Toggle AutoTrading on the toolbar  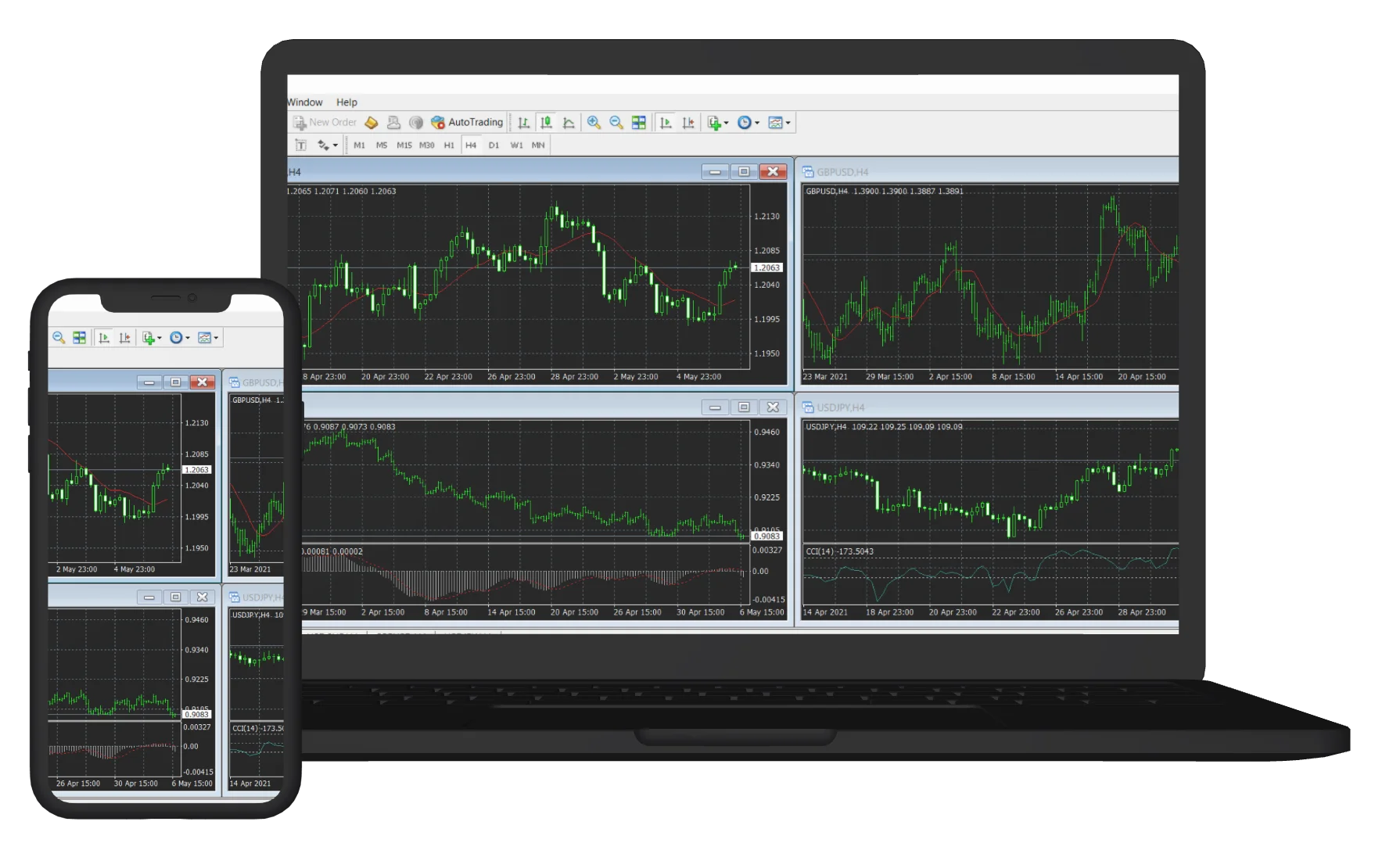pyautogui.click(x=467, y=123)
